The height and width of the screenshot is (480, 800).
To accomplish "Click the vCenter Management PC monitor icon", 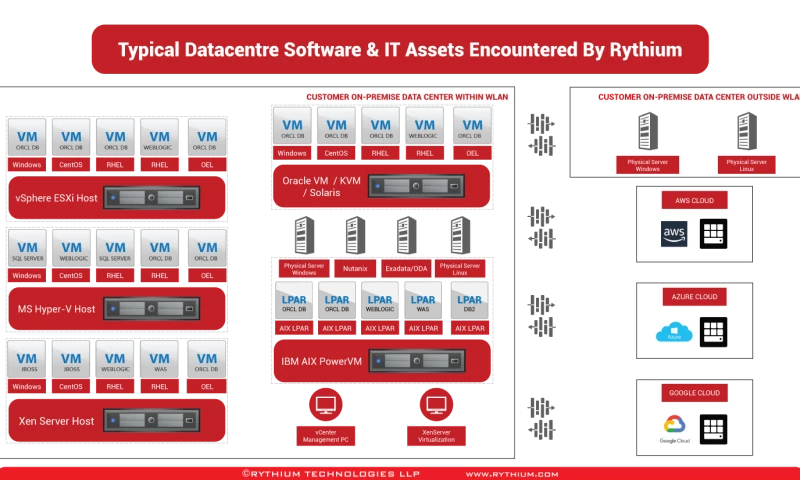I will [326, 405].
